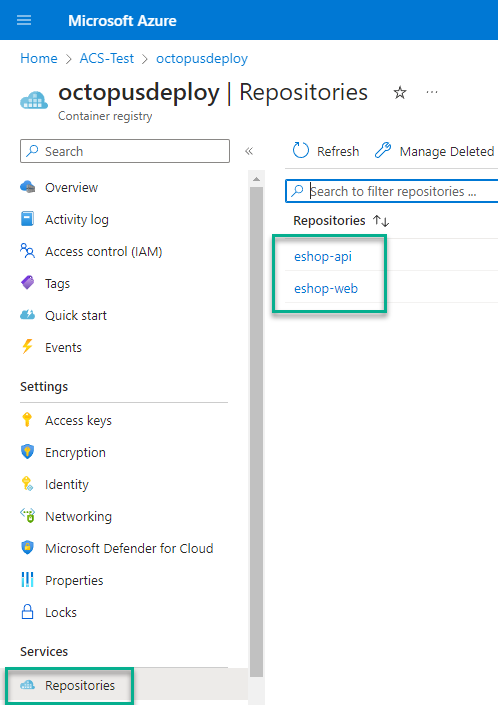The height and width of the screenshot is (705, 498).
Task: Click the Refresh circular arrow icon
Action: pyautogui.click(x=301, y=151)
